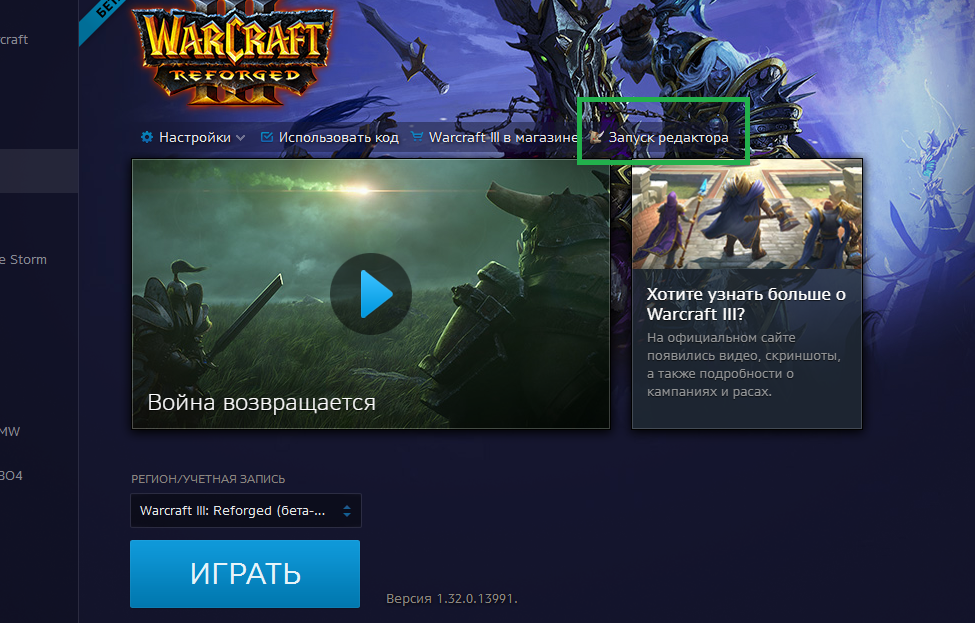Click the redeem code checkmark icon
Image resolution: width=975 pixels, height=623 pixels.
(267, 137)
